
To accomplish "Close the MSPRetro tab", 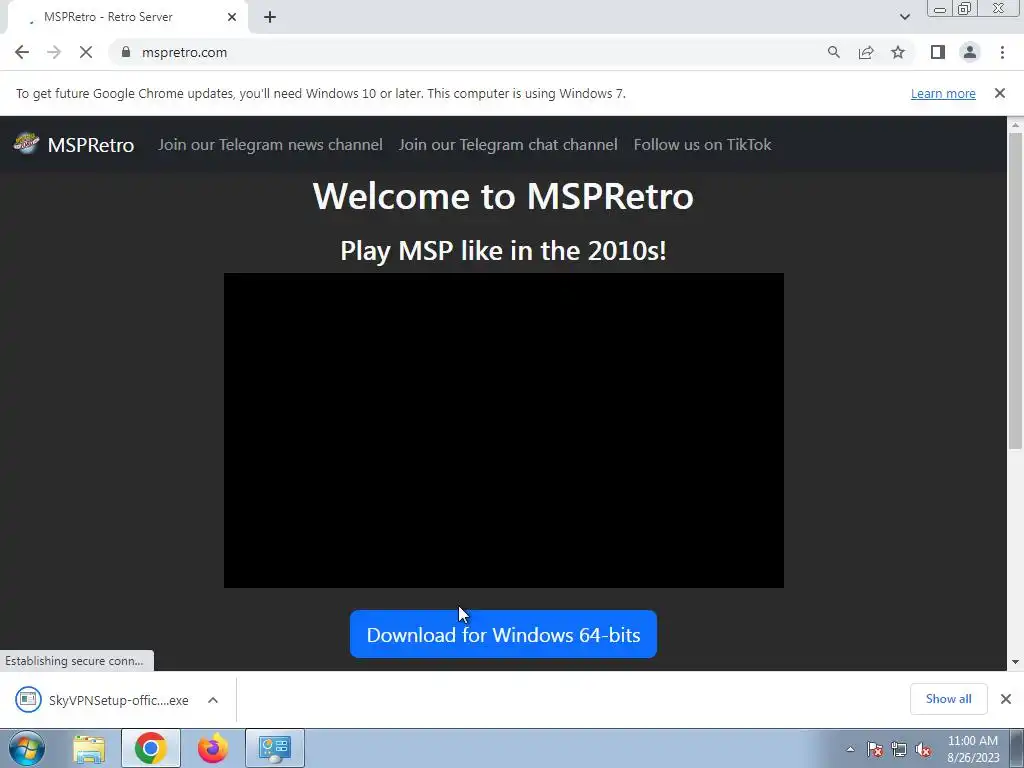I will pos(232,17).
